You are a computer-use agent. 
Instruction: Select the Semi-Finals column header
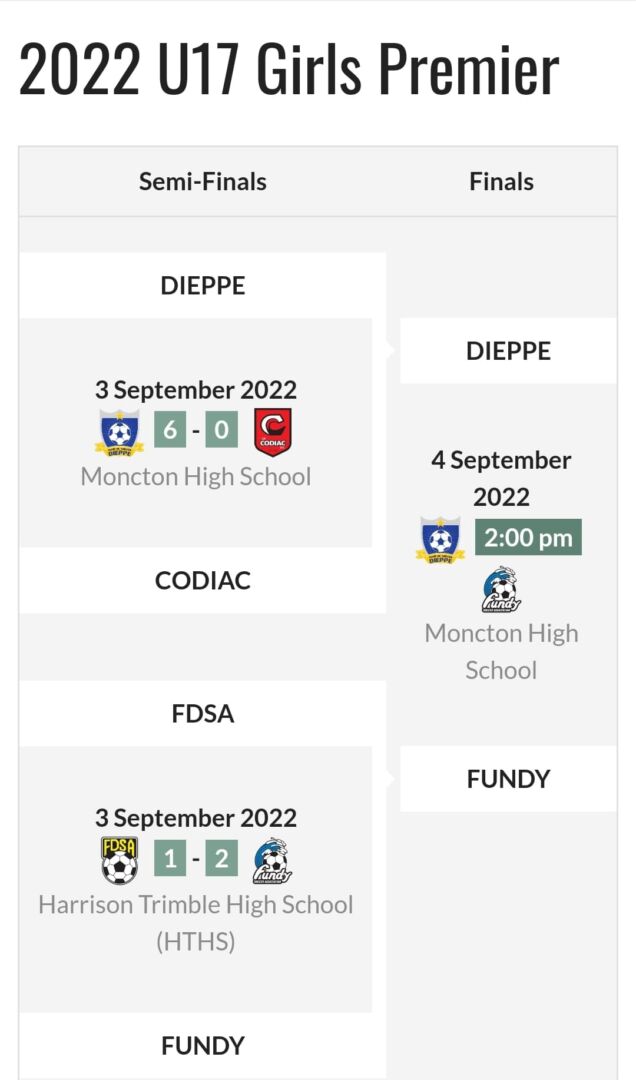click(x=203, y=181)
